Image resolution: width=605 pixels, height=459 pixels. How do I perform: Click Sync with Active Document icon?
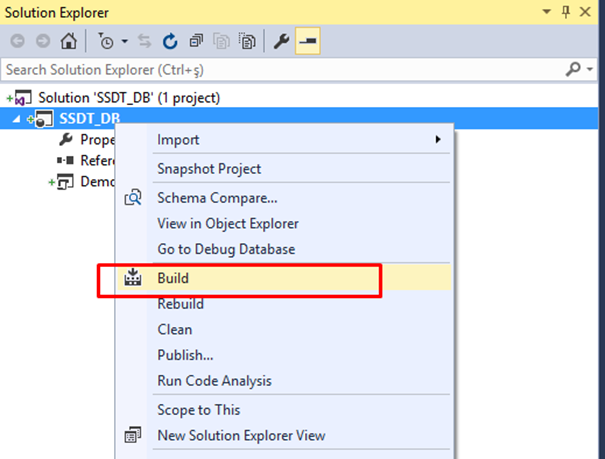pos(145,41)
